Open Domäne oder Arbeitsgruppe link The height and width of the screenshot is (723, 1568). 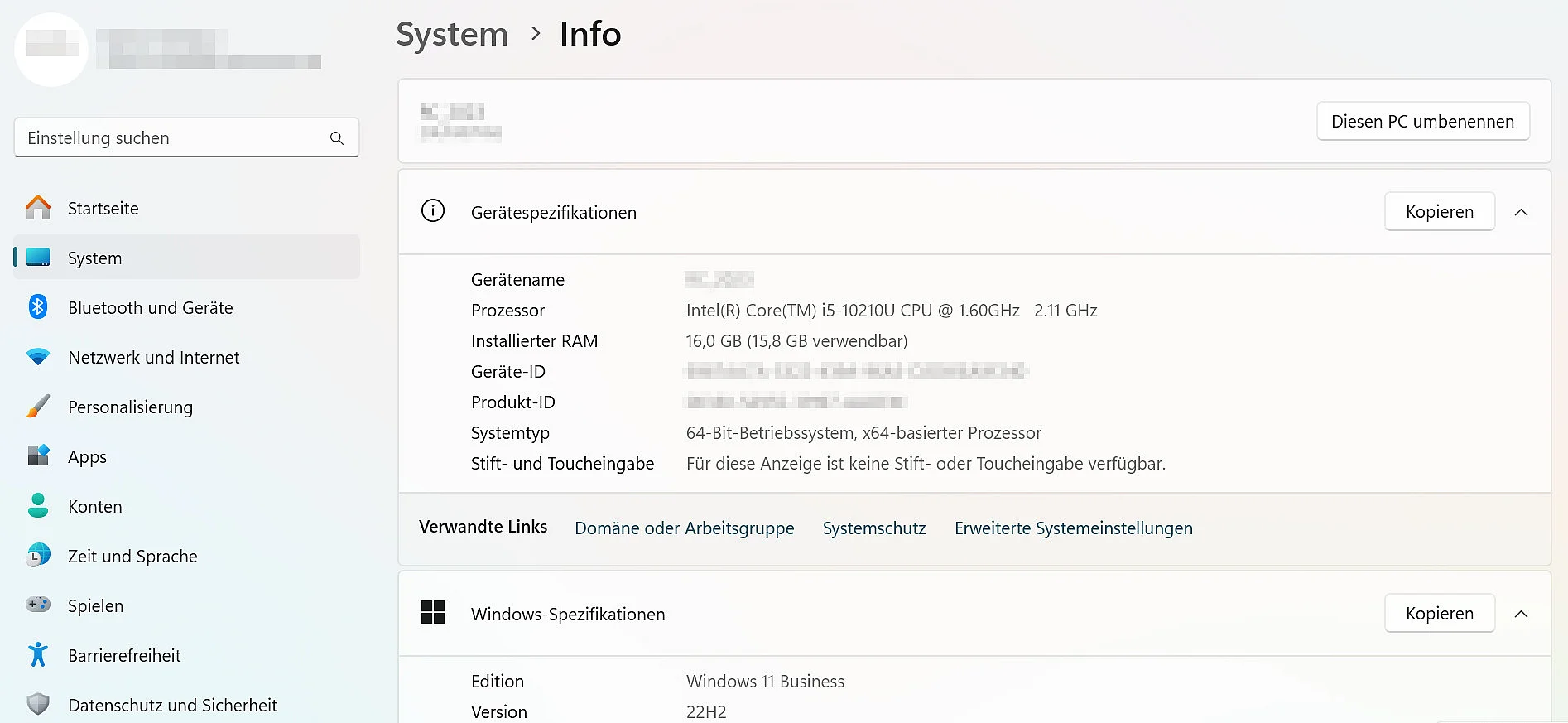point(684,528)
